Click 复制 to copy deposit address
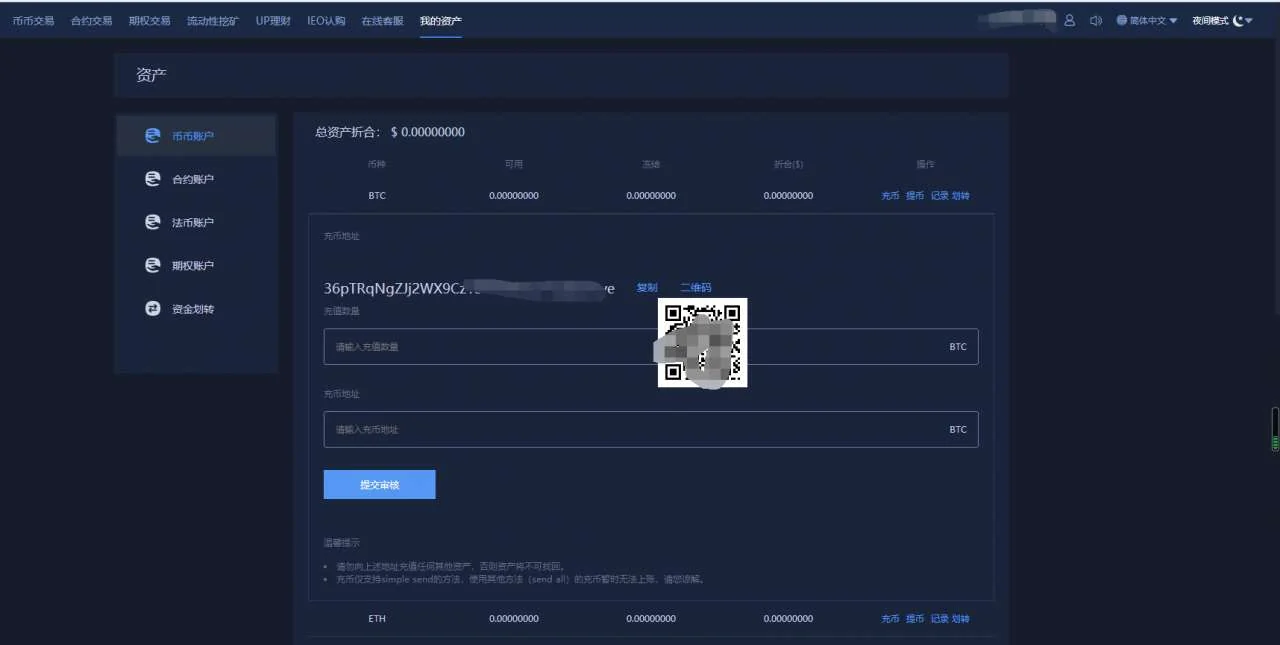Image resolution: width=1280 pixels, height=645 pixels. (x=647, y=288)
